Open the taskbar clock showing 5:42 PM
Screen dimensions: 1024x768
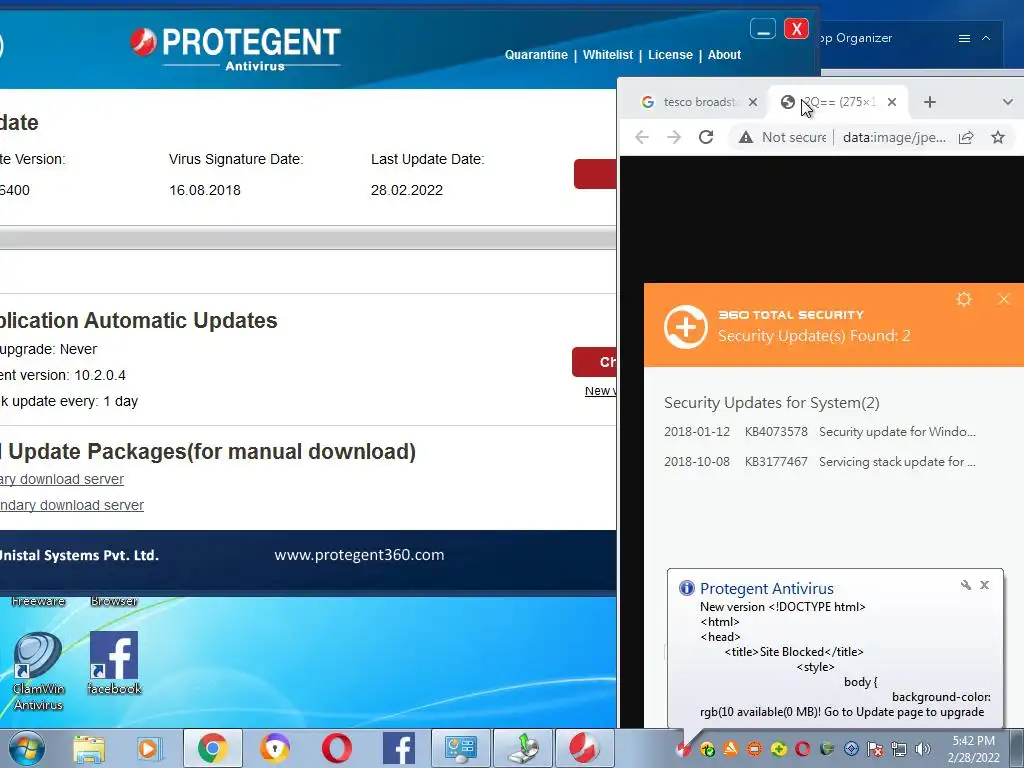click(x=974, y=749)
